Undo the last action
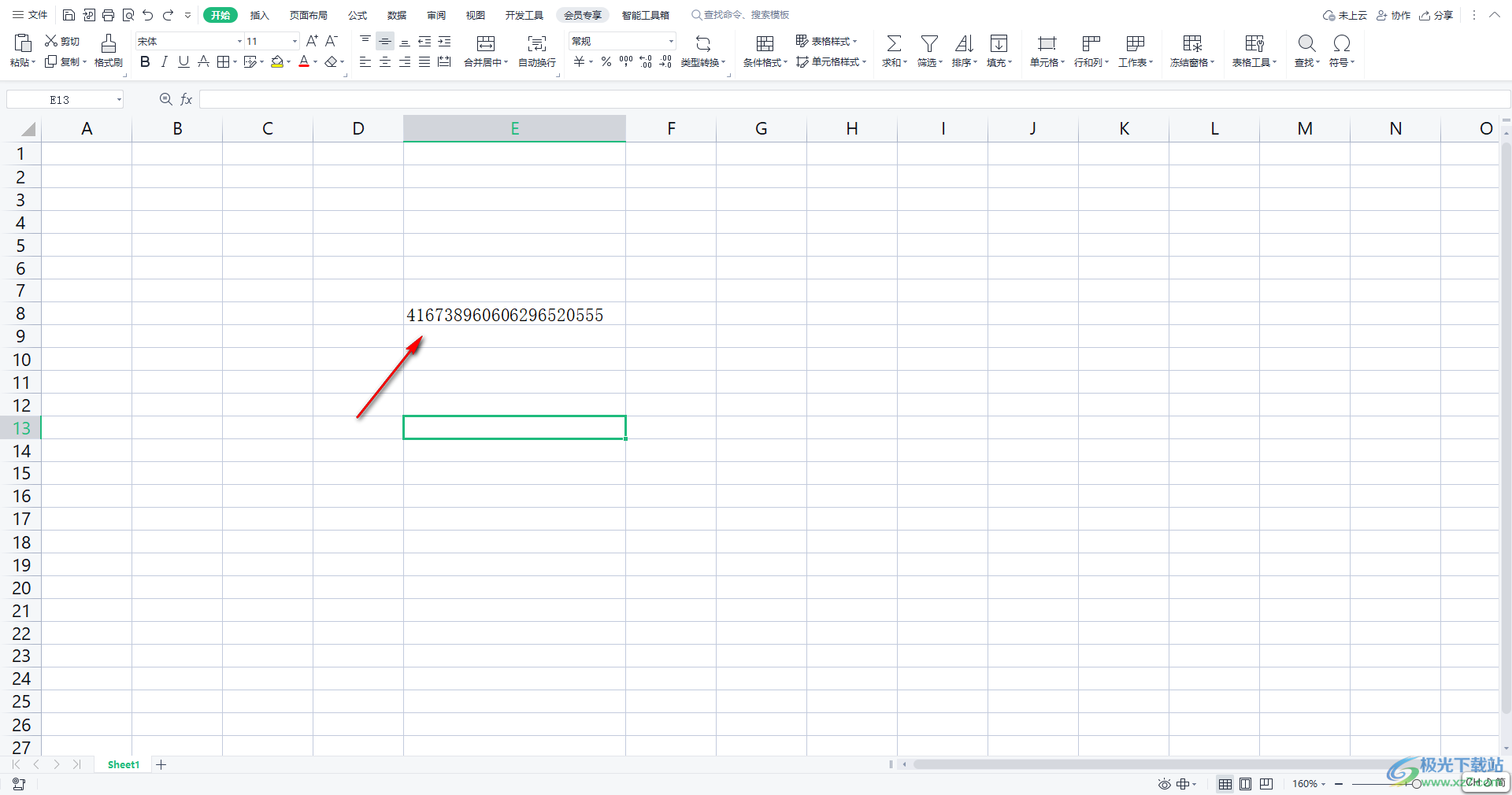The width and height of the screenshot is (1512, 795). coord(147,15)
